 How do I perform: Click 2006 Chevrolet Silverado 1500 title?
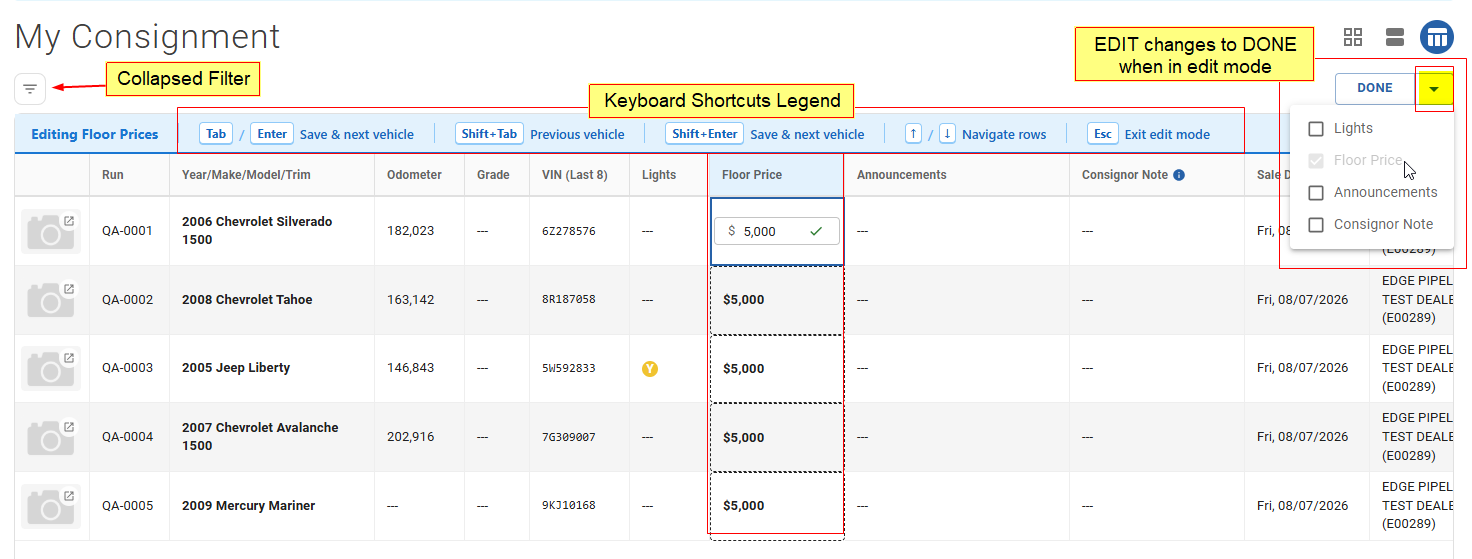coord(257,231)
